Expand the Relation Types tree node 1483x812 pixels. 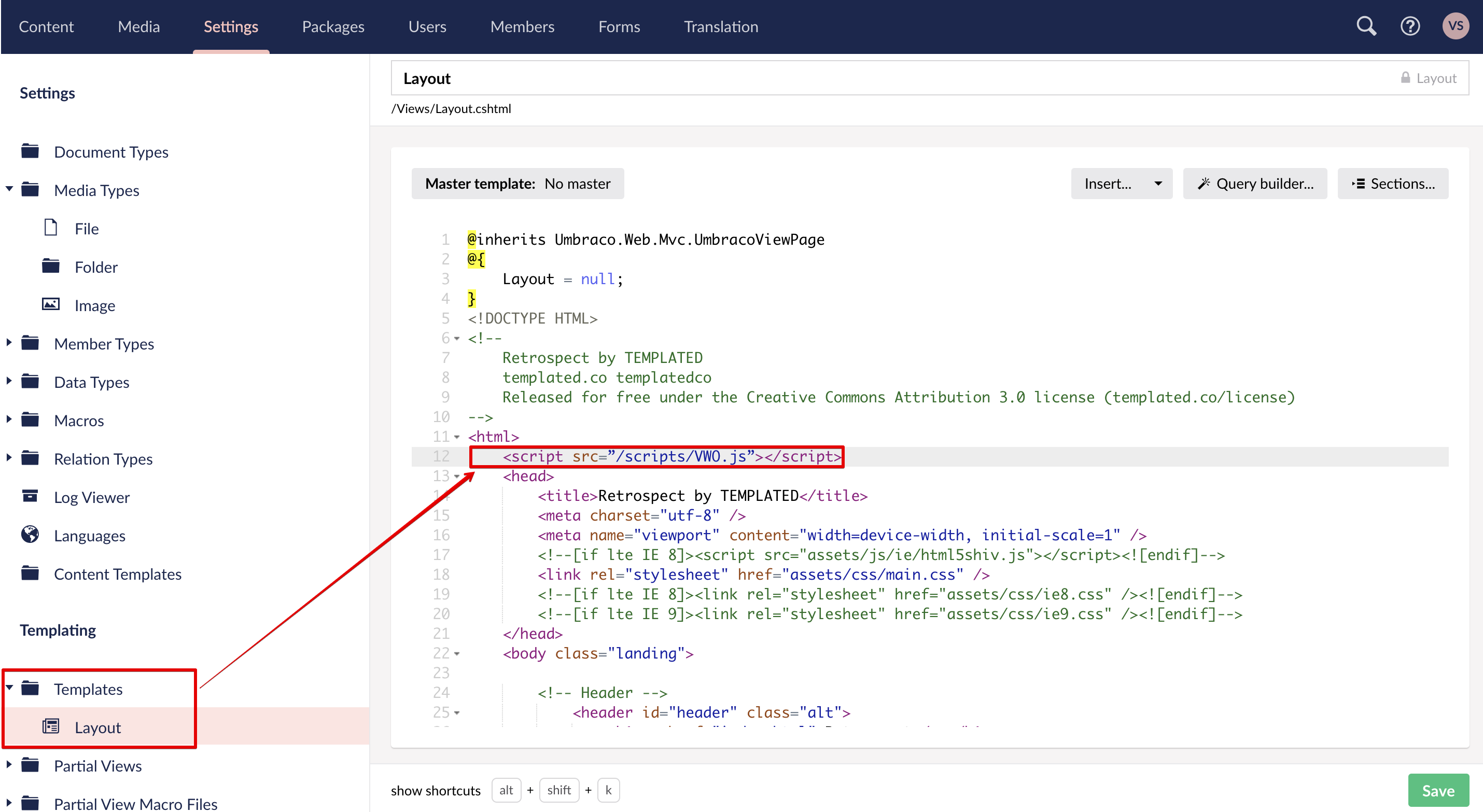pyautogui.click(x=9, y=457)
